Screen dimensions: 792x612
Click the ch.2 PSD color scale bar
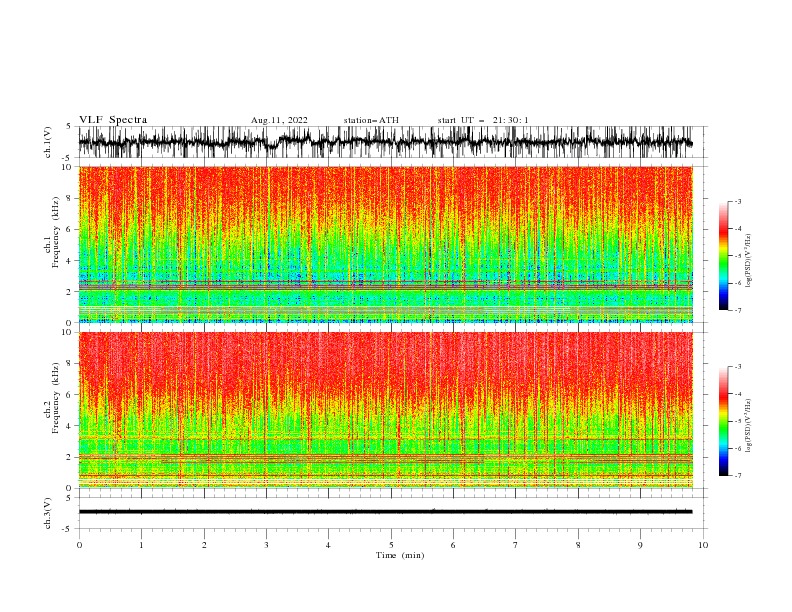(x=723, y=421)
